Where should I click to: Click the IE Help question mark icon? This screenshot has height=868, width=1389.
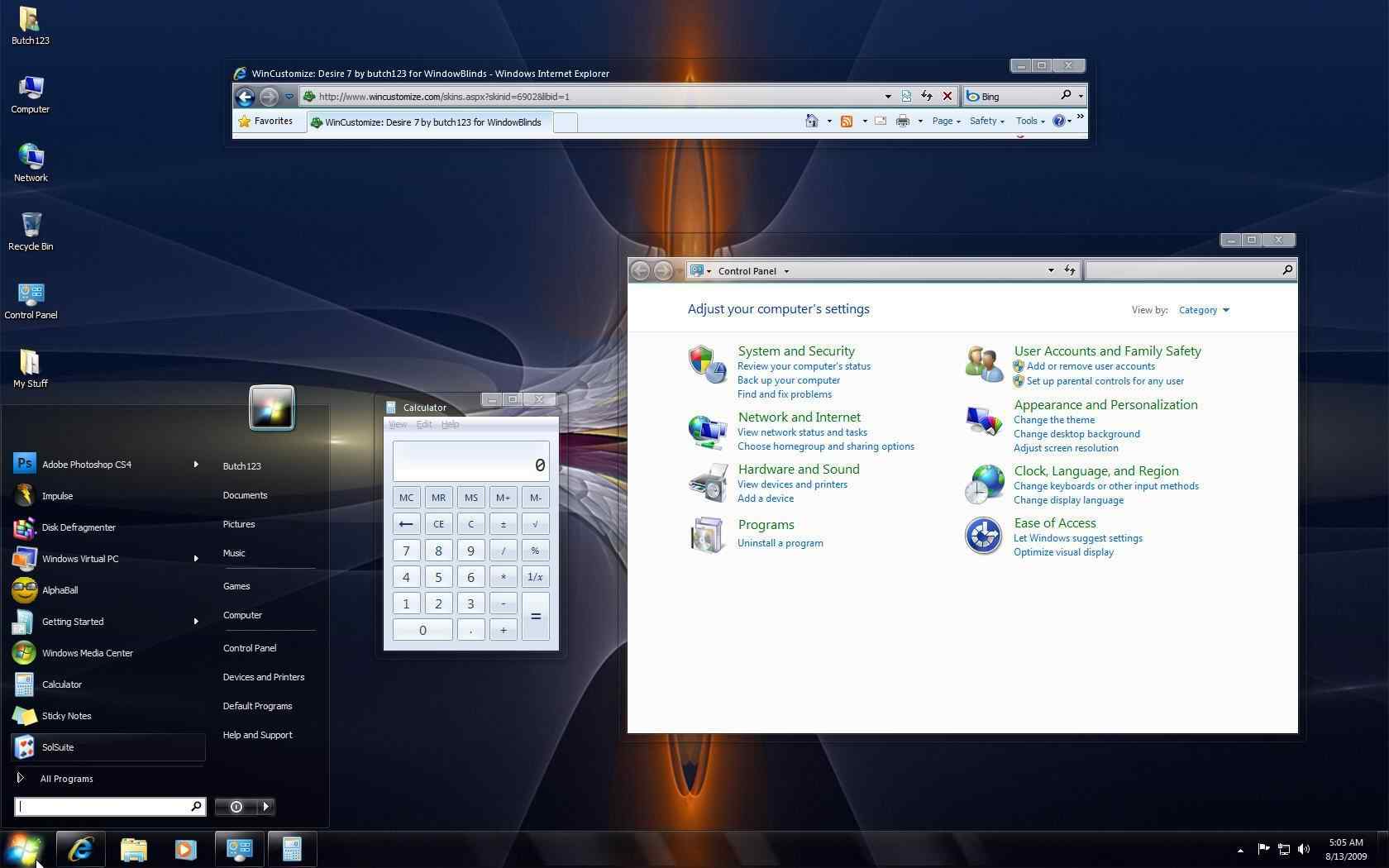coord(1058,121)
